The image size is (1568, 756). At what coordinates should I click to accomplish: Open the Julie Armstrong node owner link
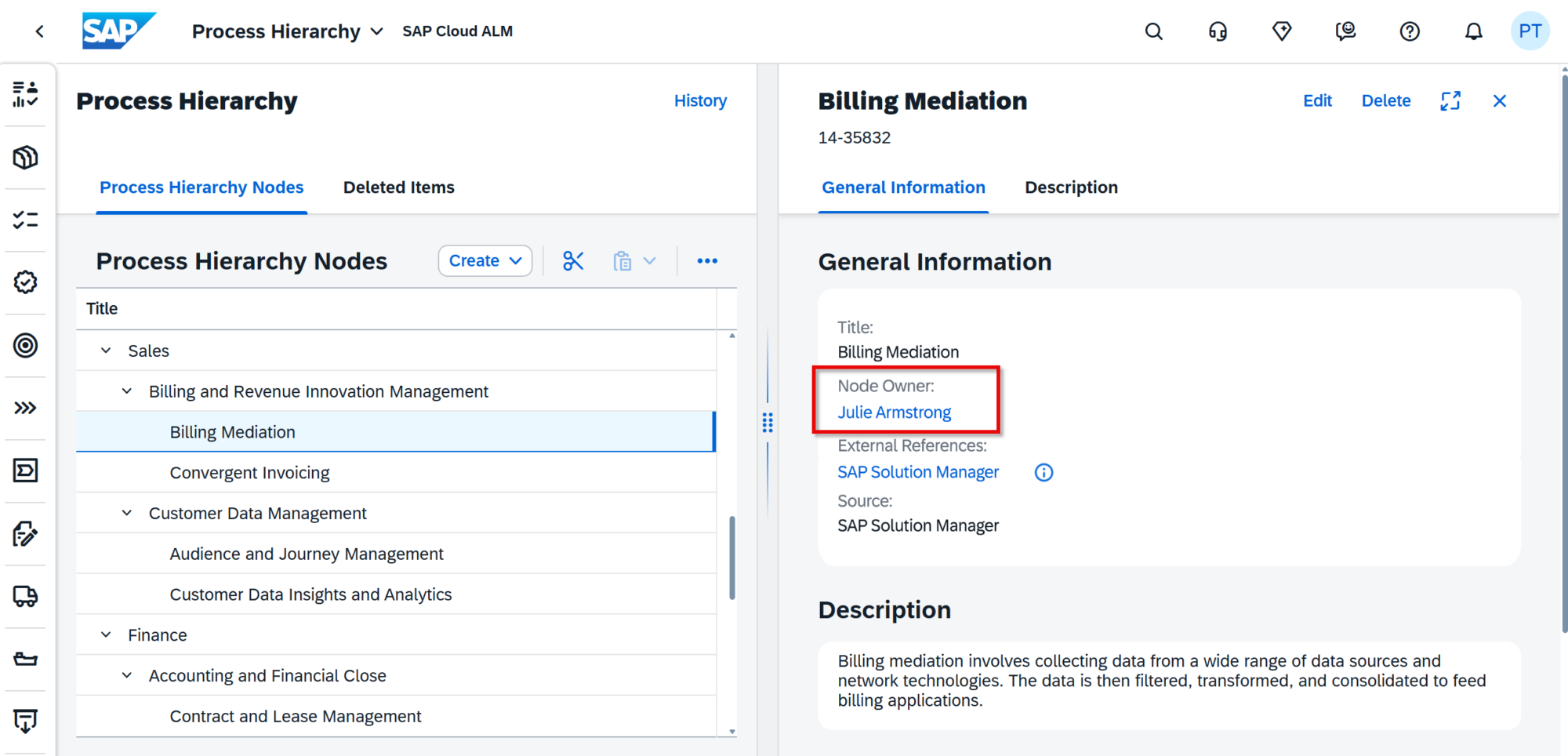coord(894,413)
